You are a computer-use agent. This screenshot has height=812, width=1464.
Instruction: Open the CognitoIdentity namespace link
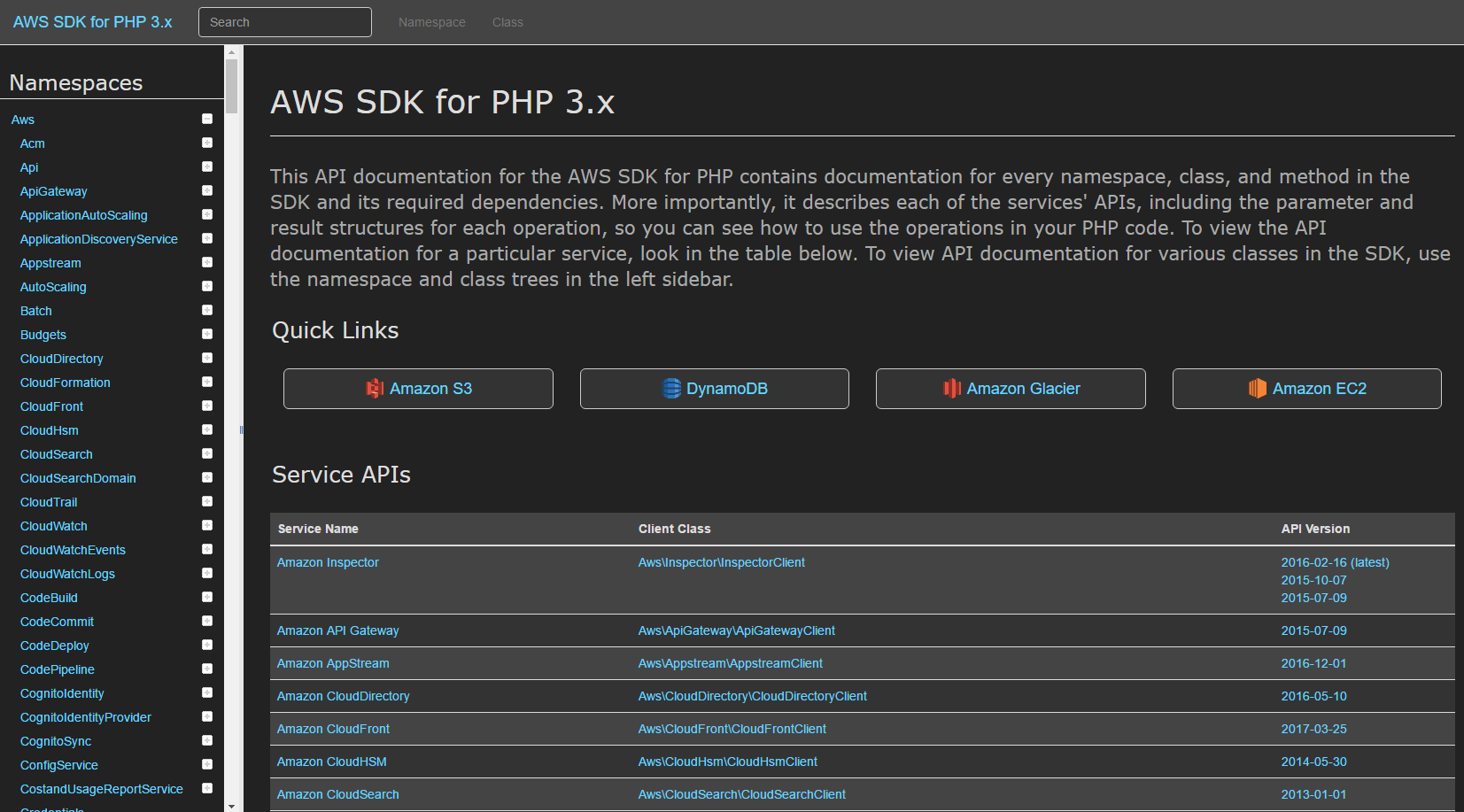tap(62, 693)
